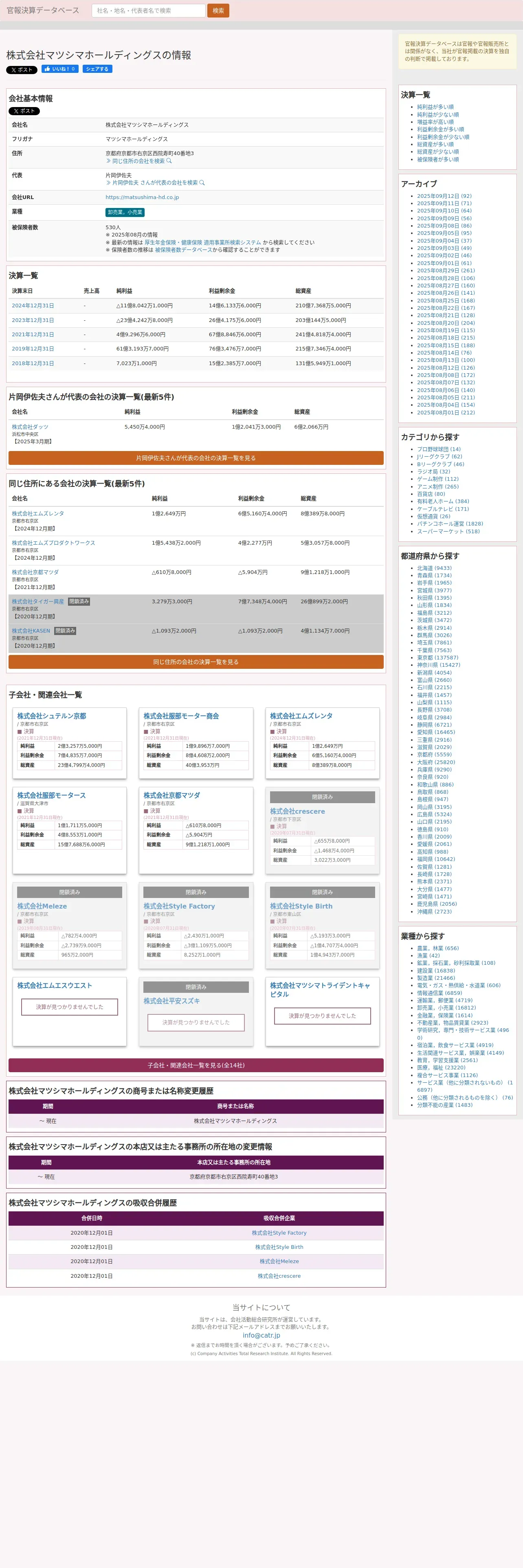Click the X post button inside 会社基本情報 section

point(24,112)
